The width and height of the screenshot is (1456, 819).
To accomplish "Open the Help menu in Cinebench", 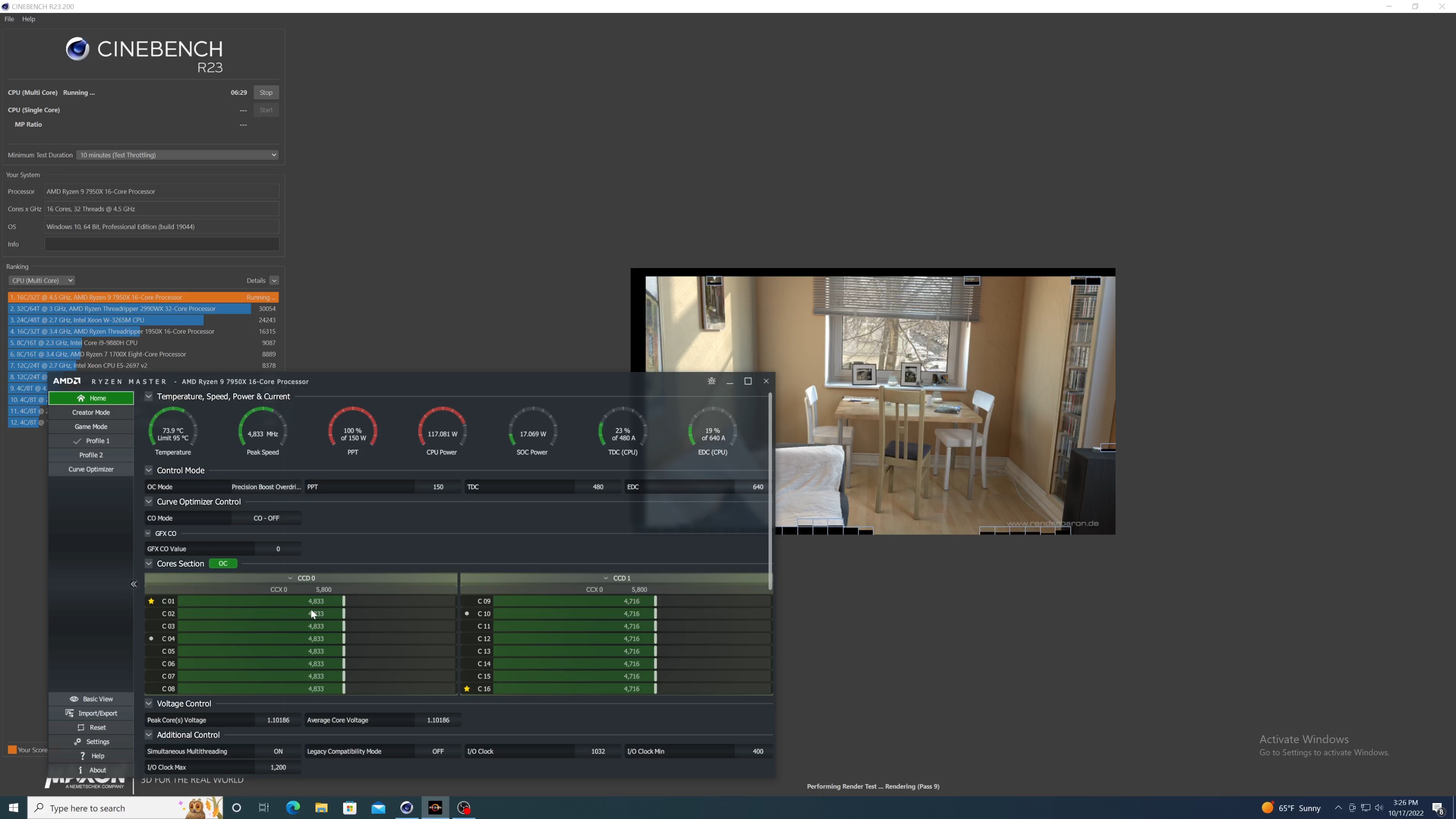I will (x=28, y=19).
